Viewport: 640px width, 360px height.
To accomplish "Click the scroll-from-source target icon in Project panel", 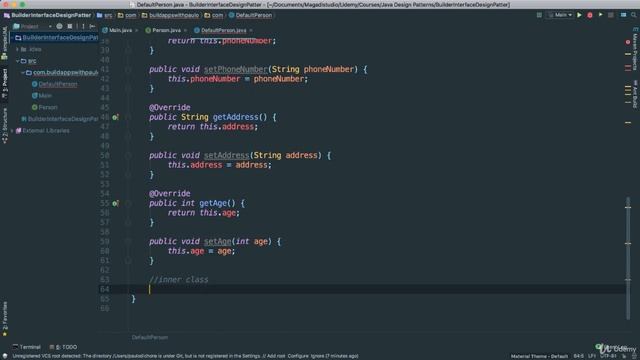I will click(x=59, y=26).
